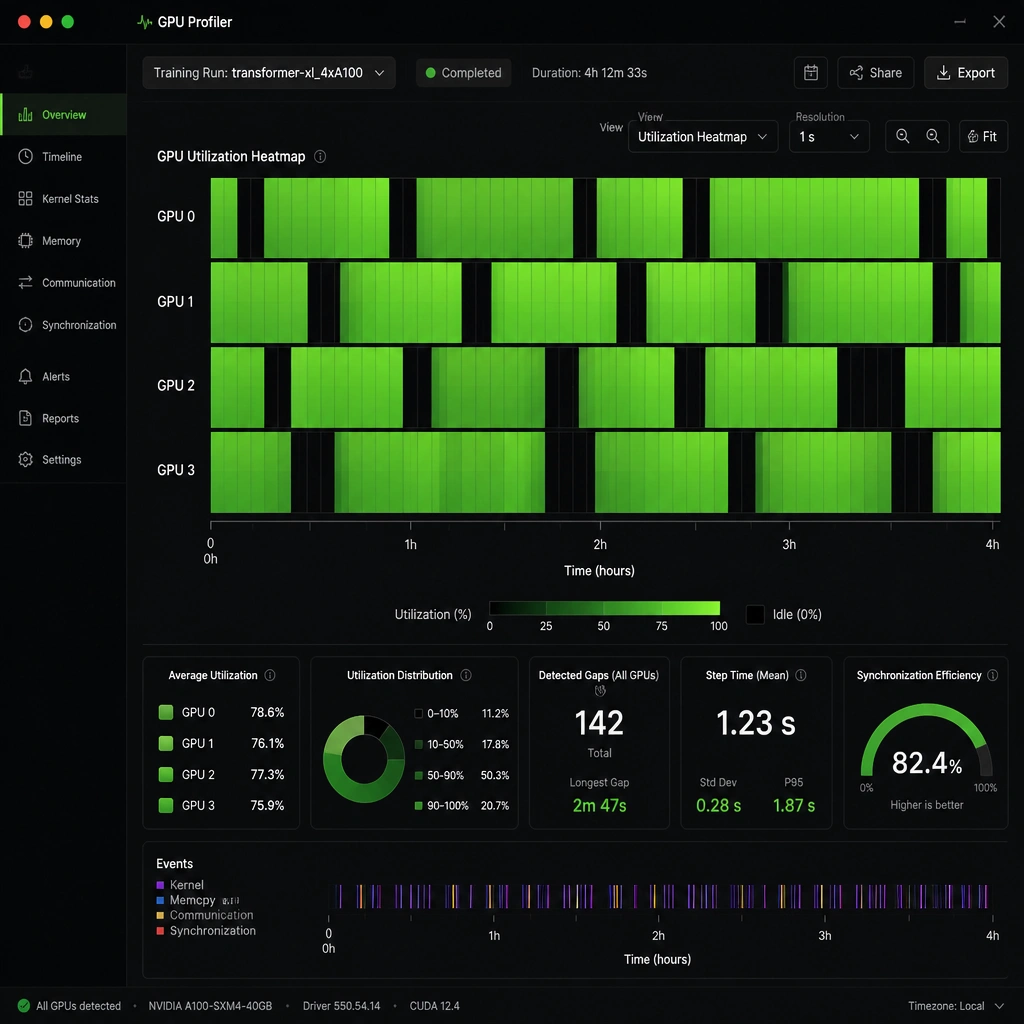Go to Kernel Stats page

click(63, 199)
